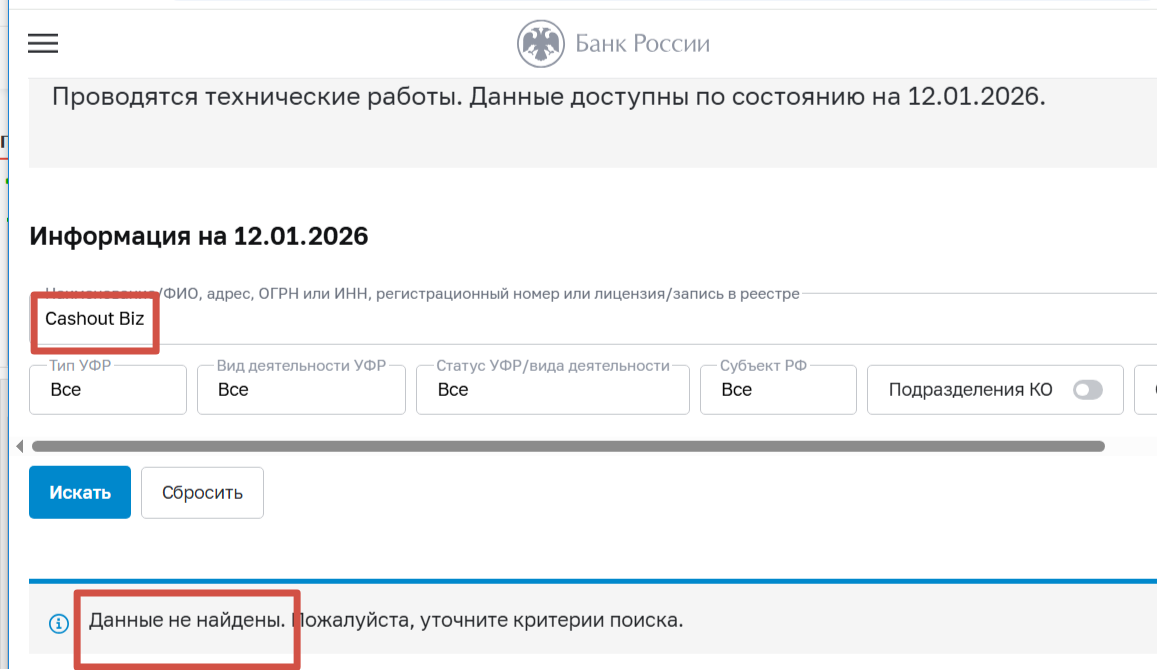Toggle the Подразделения КО switch

pyautogui.click(x=1087, y=390)
